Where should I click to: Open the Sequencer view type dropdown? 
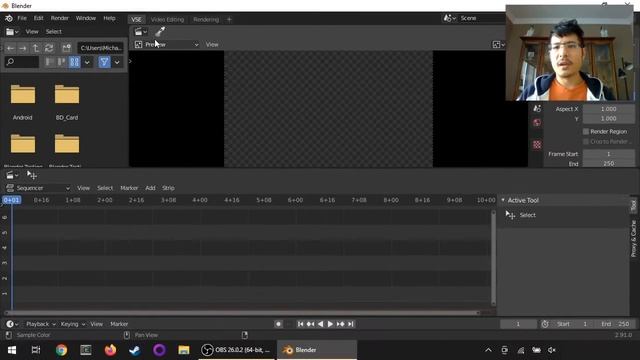[38, 188]
